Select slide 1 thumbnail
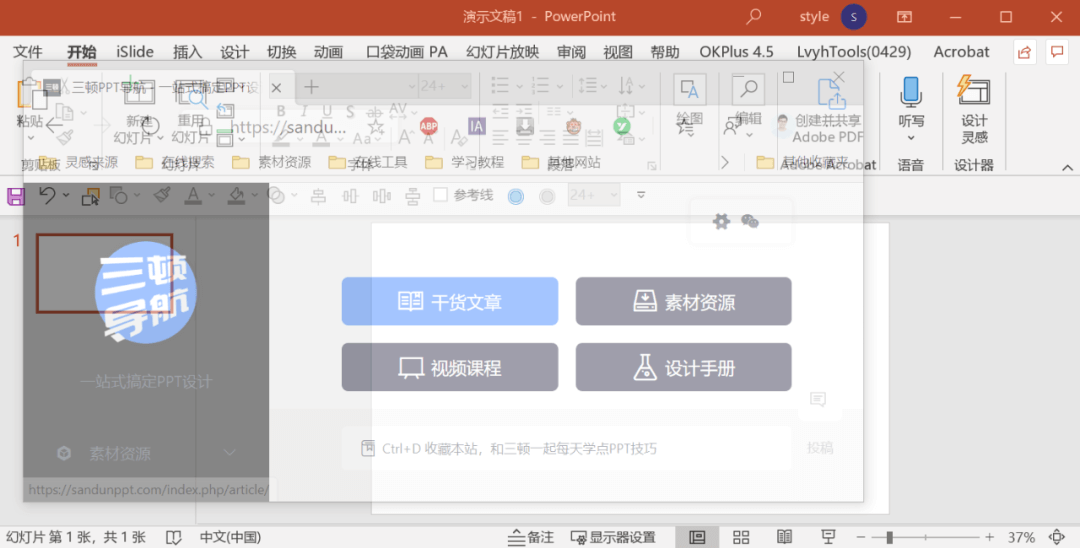 click(105, 273)
